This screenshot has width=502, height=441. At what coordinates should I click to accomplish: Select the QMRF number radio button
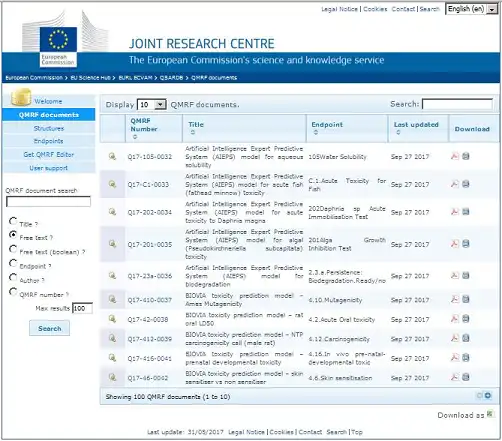coord(13,292)
